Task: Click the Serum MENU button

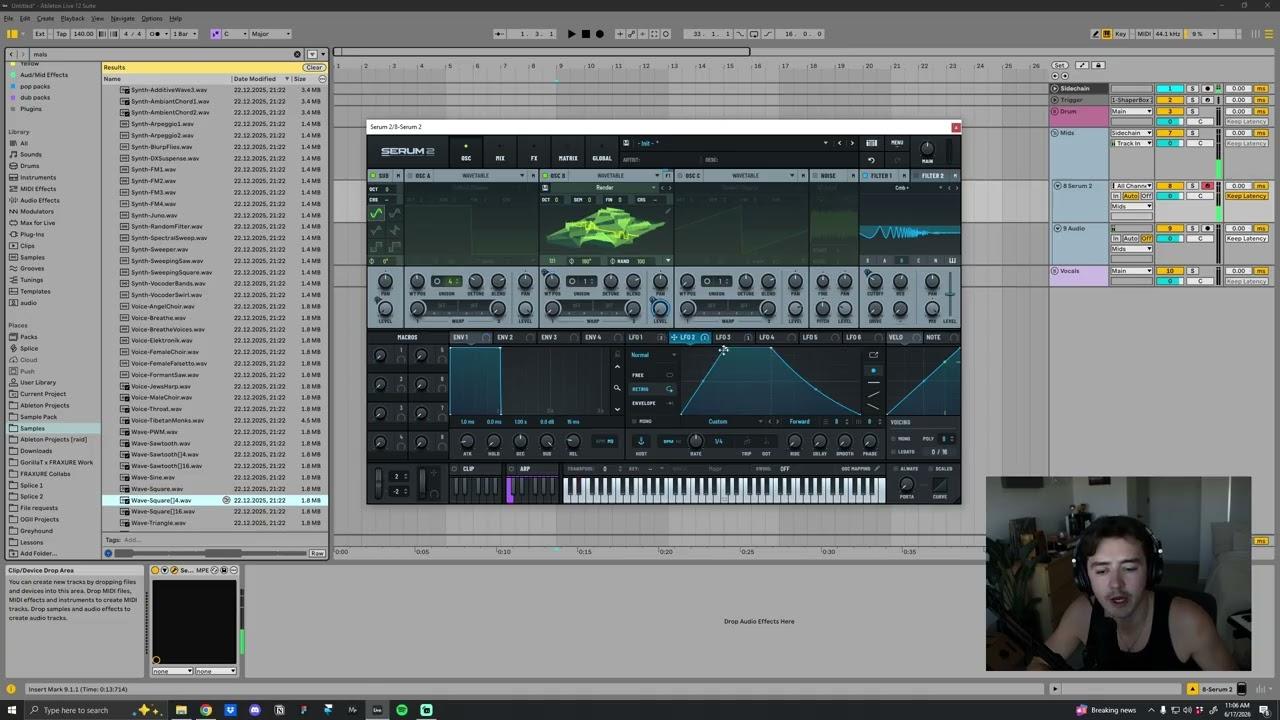Action: click(897, 143)
